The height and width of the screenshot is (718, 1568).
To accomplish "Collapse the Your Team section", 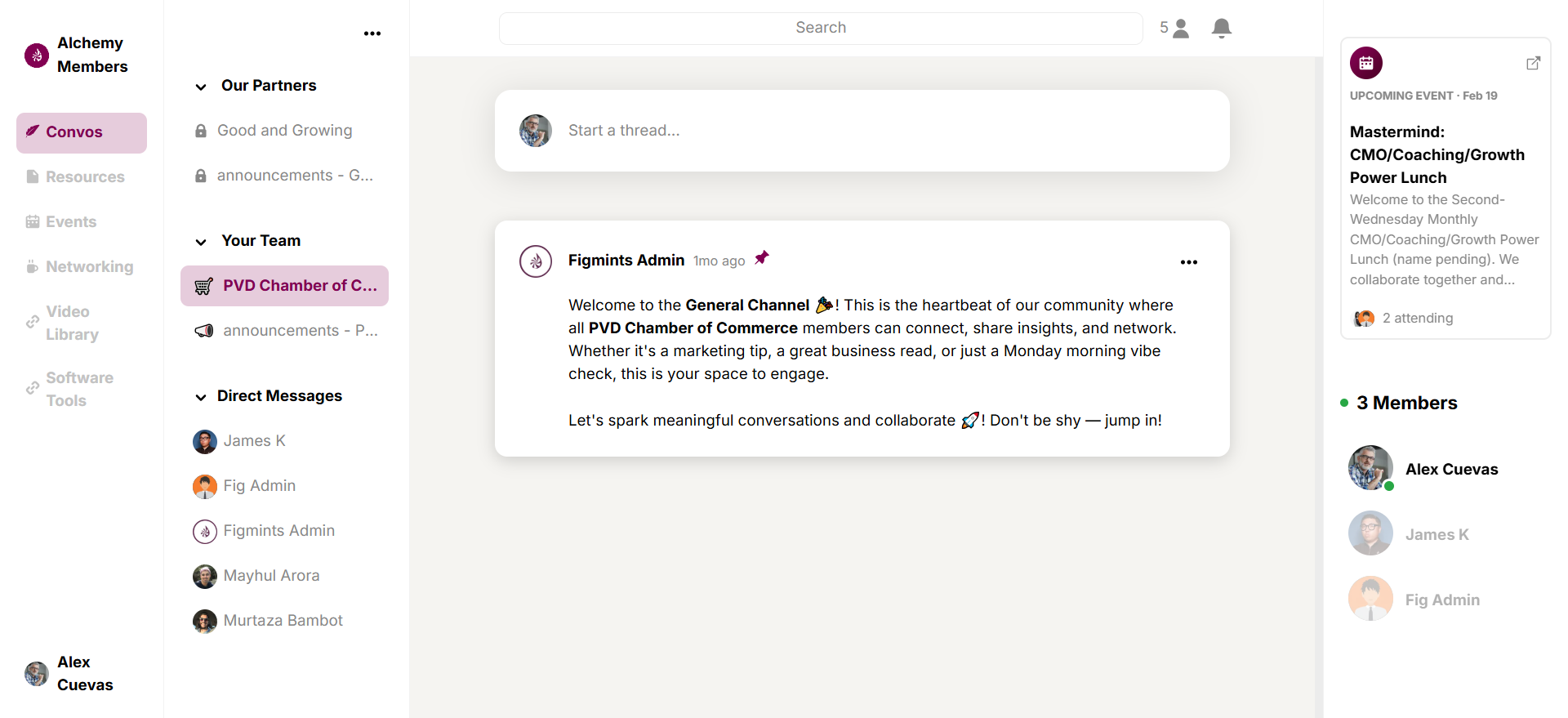I will (201, 242).
